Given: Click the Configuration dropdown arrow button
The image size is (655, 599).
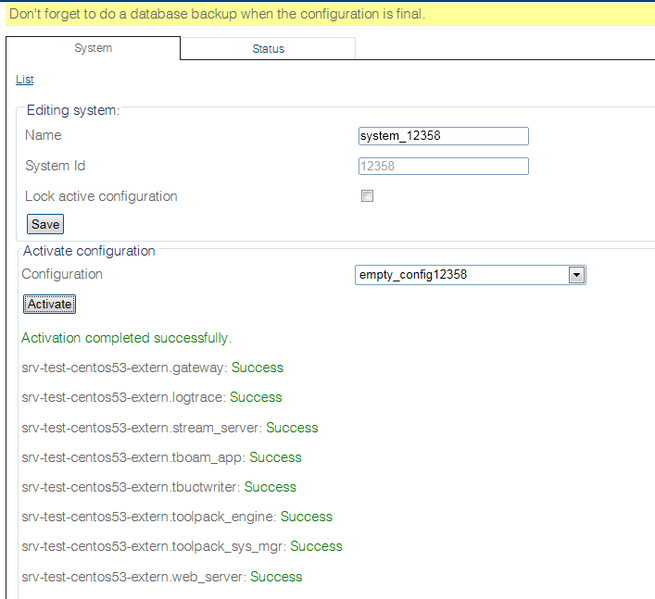Looking at the screenshot, I should click(x=576, y=275).
